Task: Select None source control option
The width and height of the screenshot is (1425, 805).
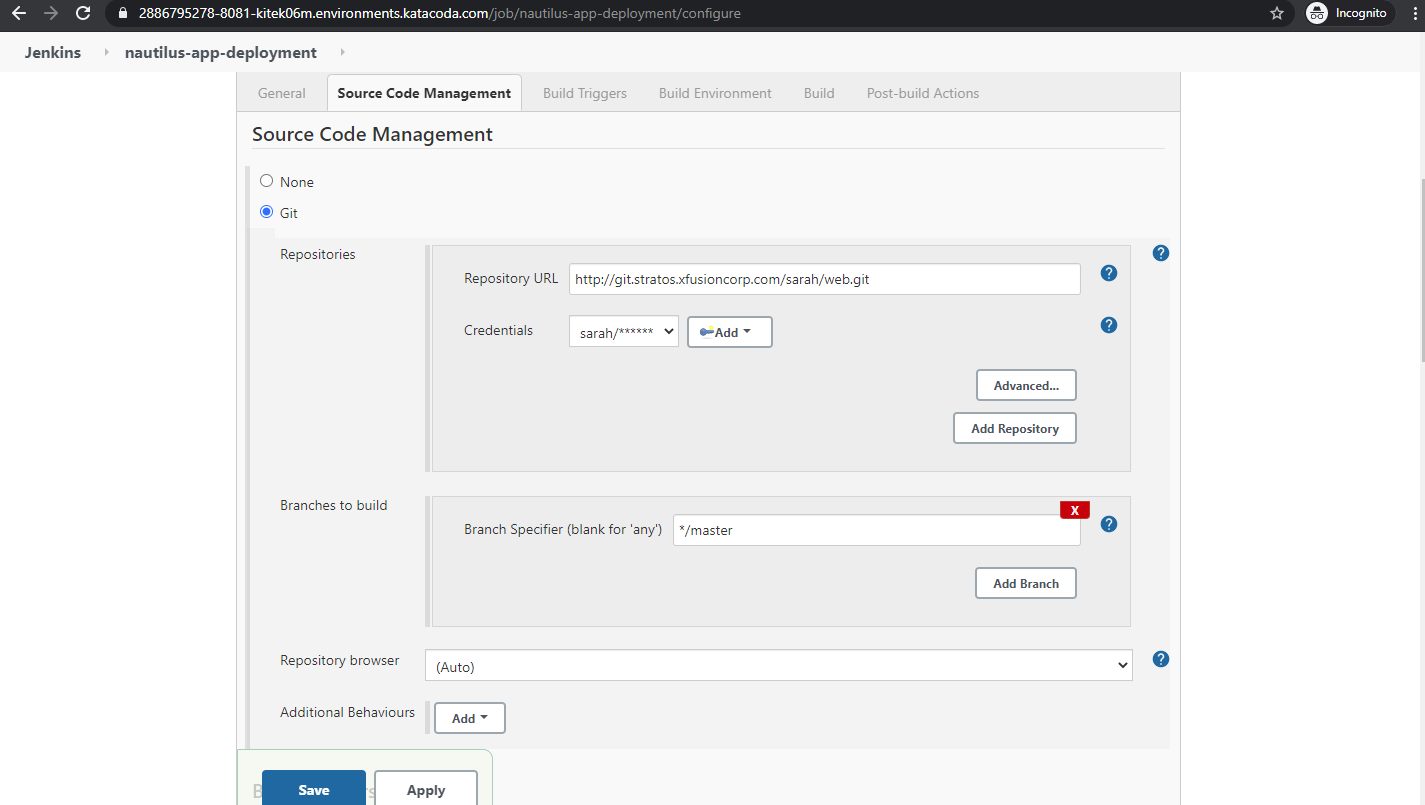Action: (266, 181)
